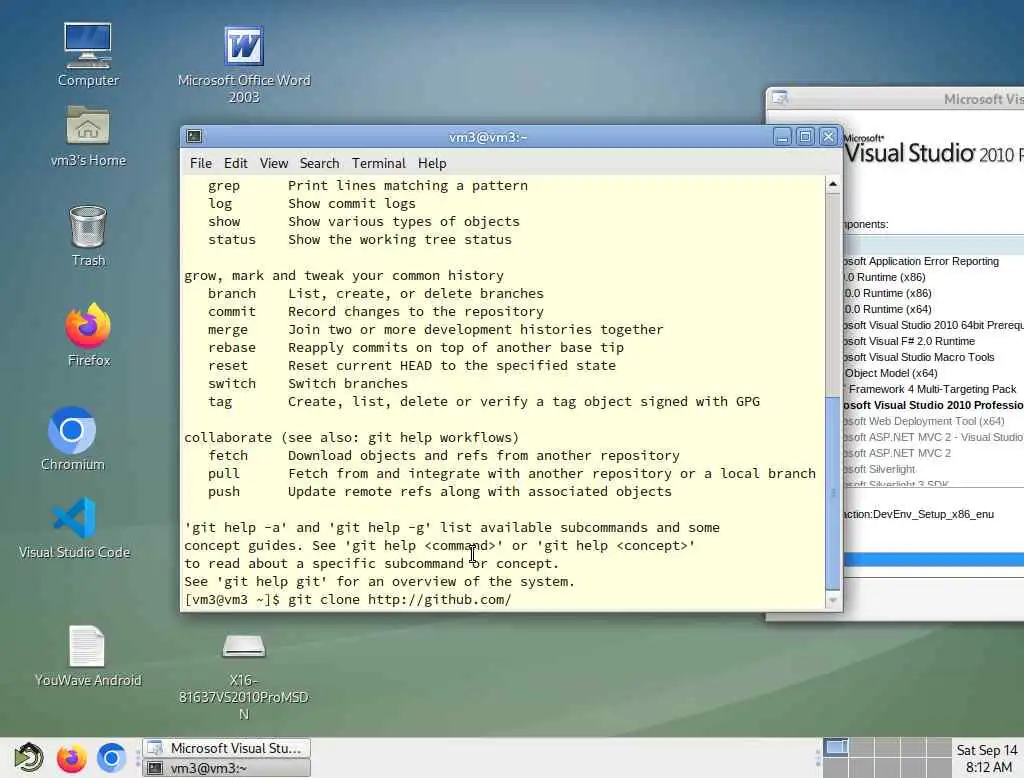Open the Trash desktop icon
This screenshot has width=1024, height=778.
point(88,236)
